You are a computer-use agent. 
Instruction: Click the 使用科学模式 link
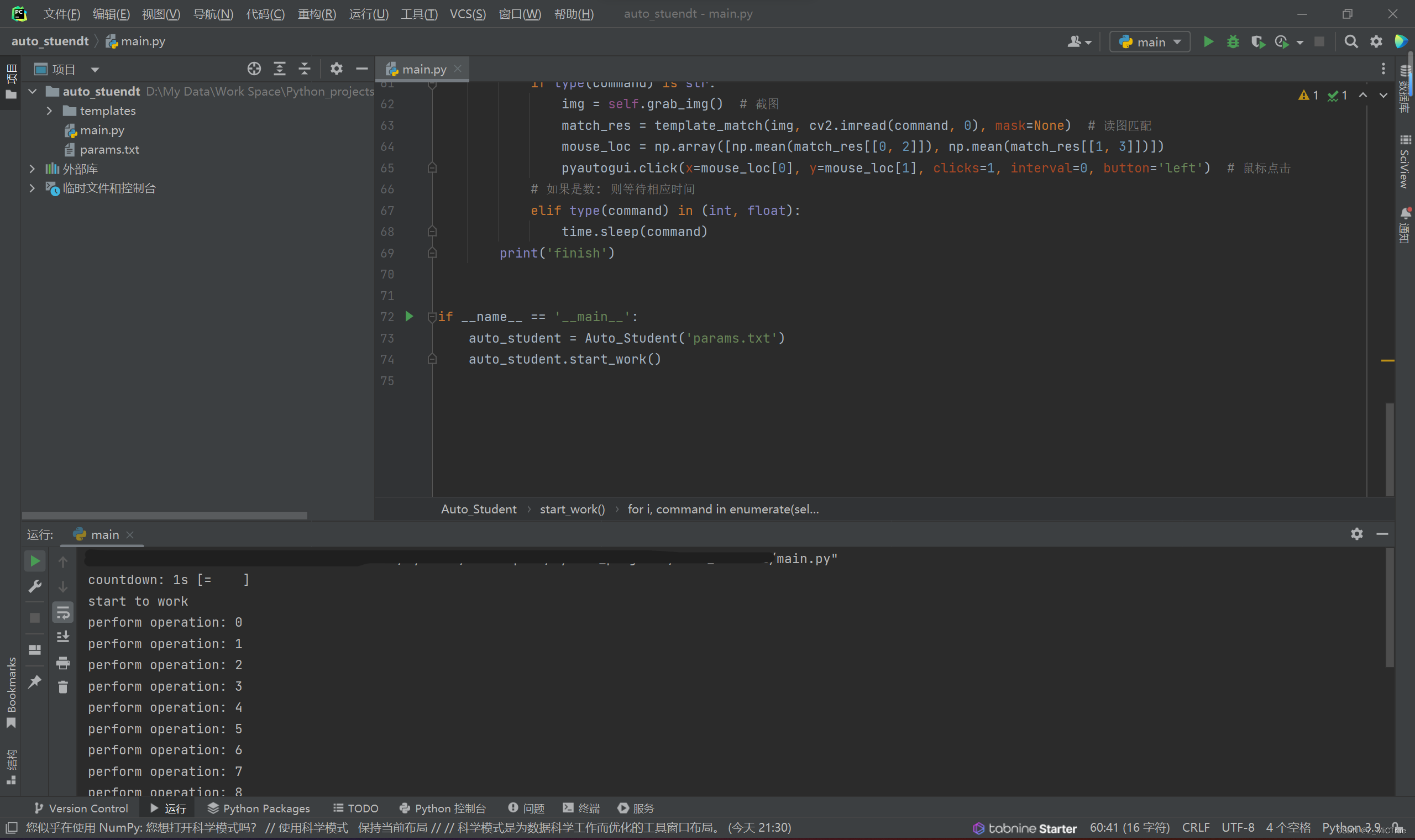312,827
